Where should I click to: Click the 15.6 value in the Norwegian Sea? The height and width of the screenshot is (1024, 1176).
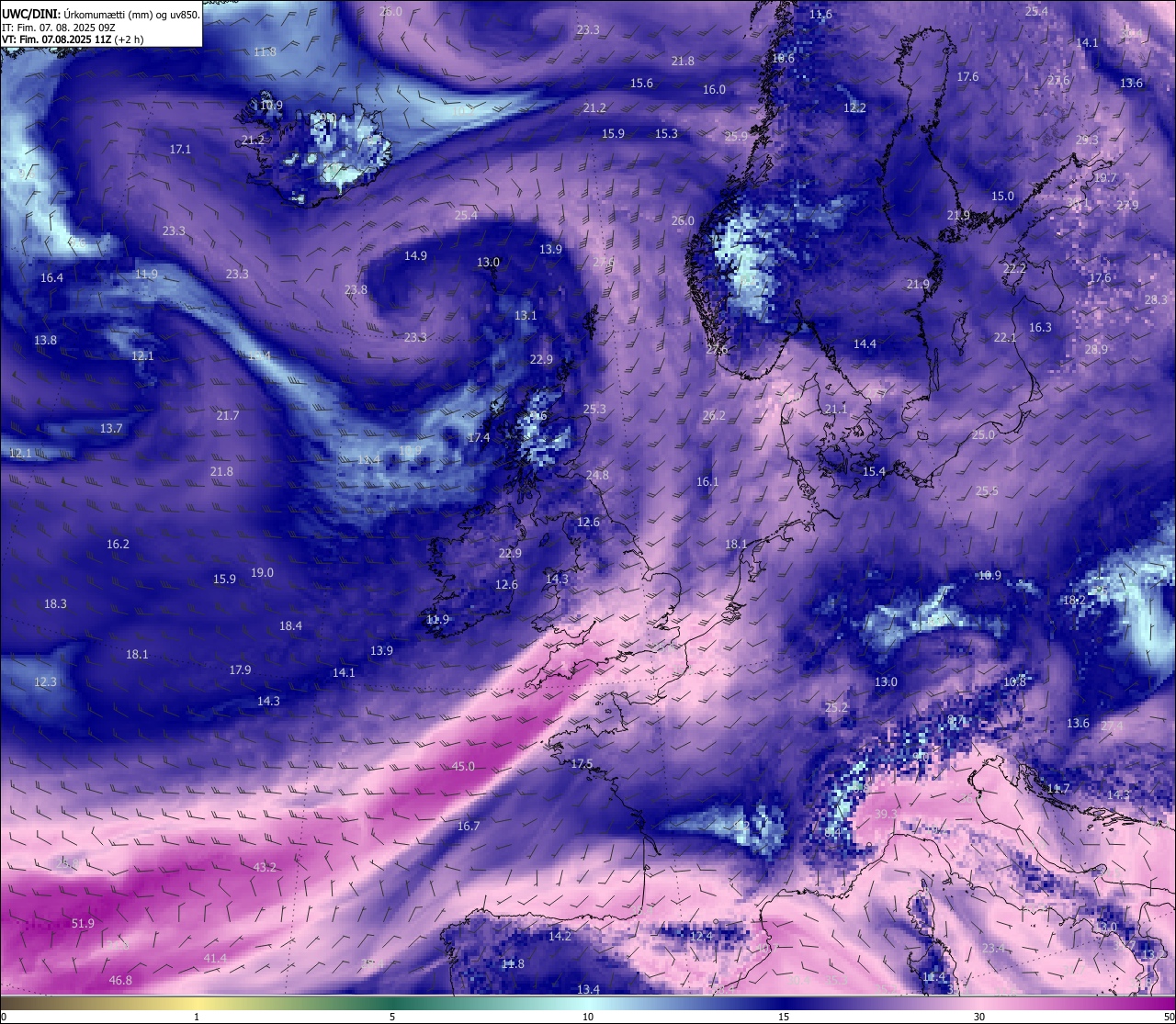tap(641, 84)
